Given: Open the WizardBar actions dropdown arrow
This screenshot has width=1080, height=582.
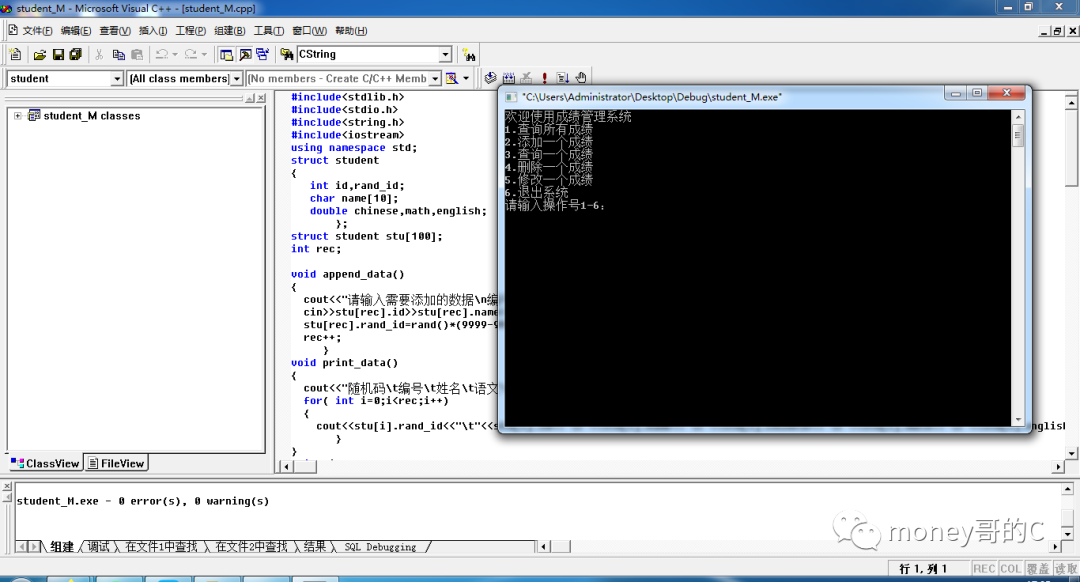Looking at the screenshot, I should tap(466, 79).
